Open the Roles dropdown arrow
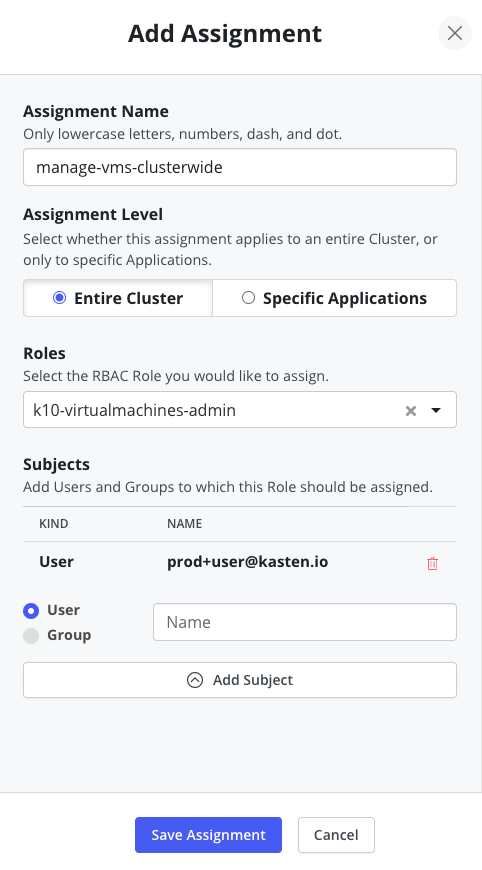The image size is (482, 870). (x=436, y=411)
